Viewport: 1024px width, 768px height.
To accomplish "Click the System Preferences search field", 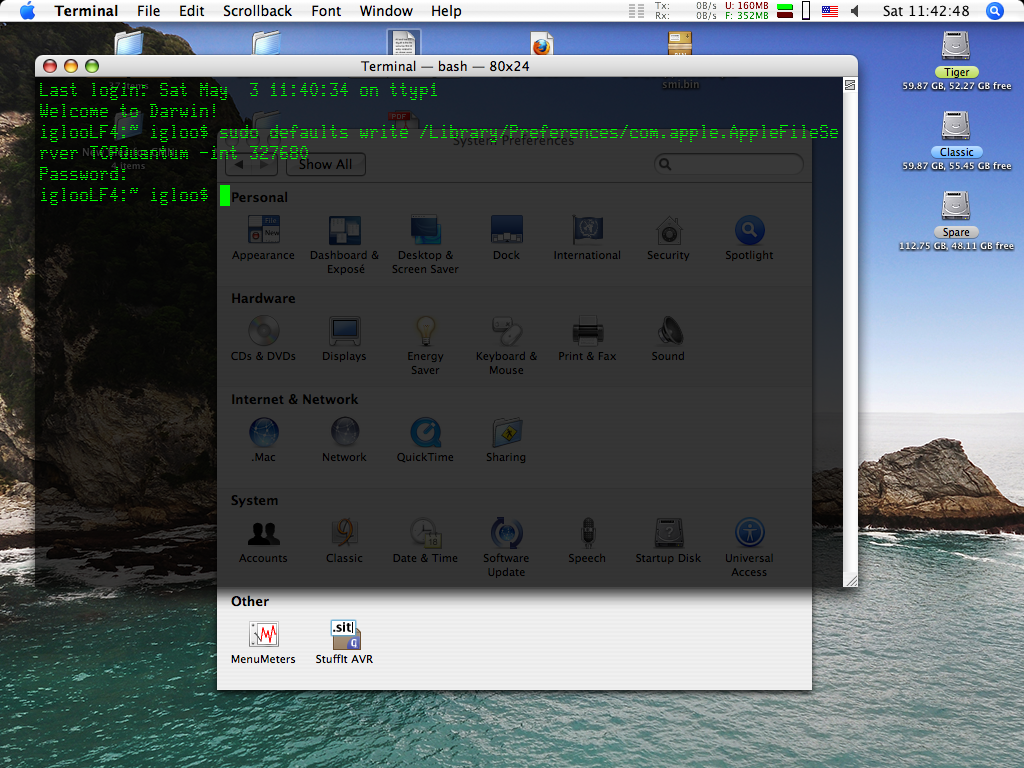I will (x=729, y=164).
